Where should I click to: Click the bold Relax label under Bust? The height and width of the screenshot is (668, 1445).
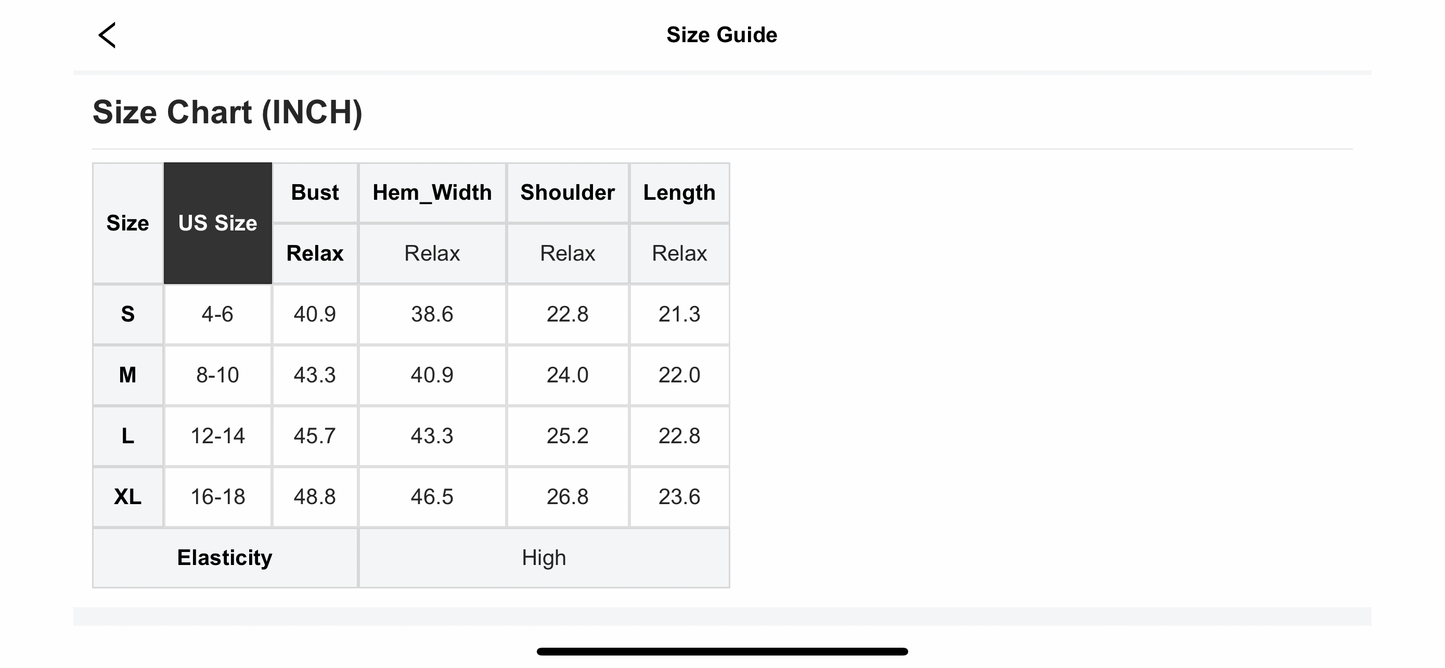(315, 254)
